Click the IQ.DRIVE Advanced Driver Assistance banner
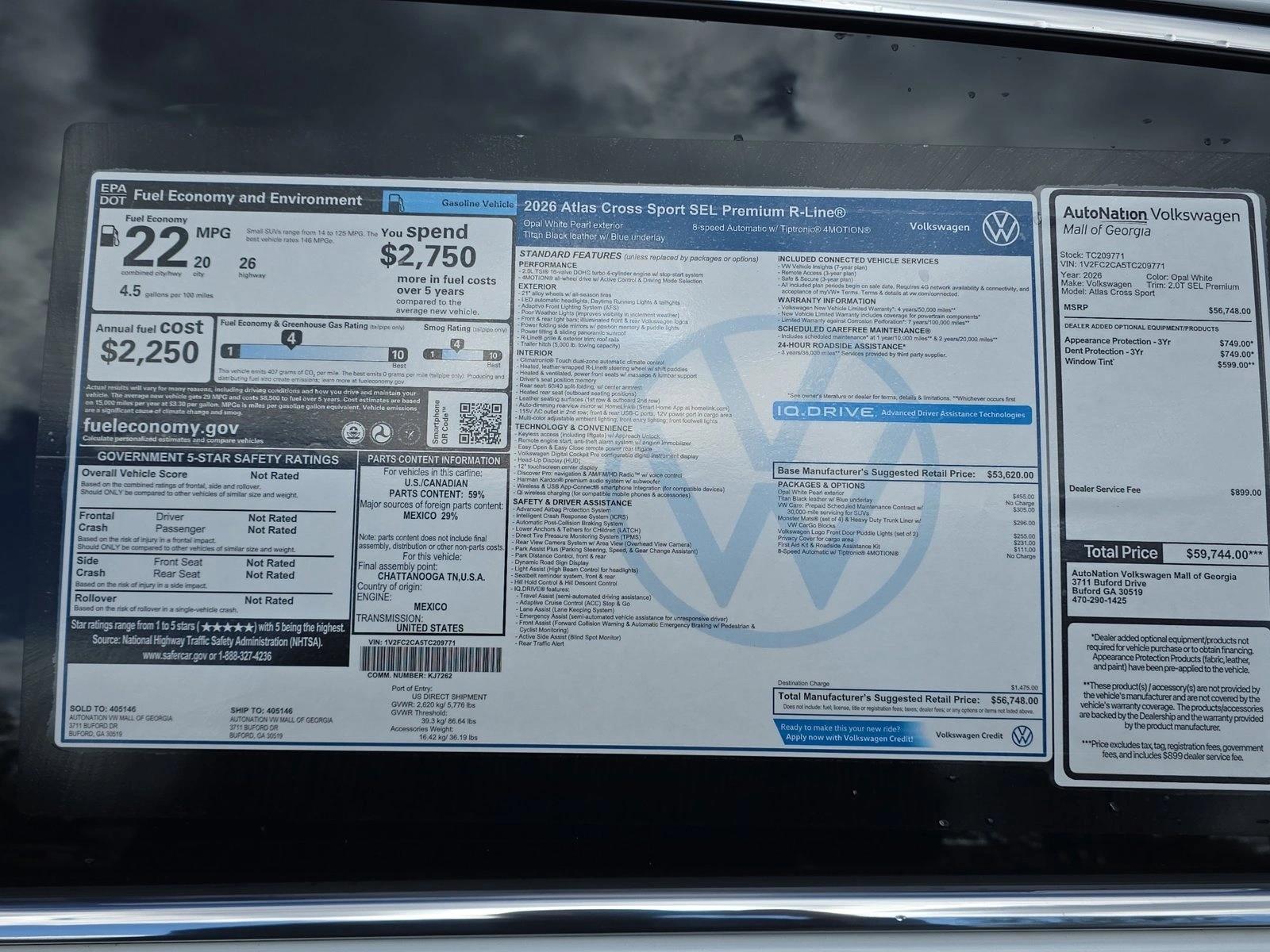 click(x=902, y=413)
